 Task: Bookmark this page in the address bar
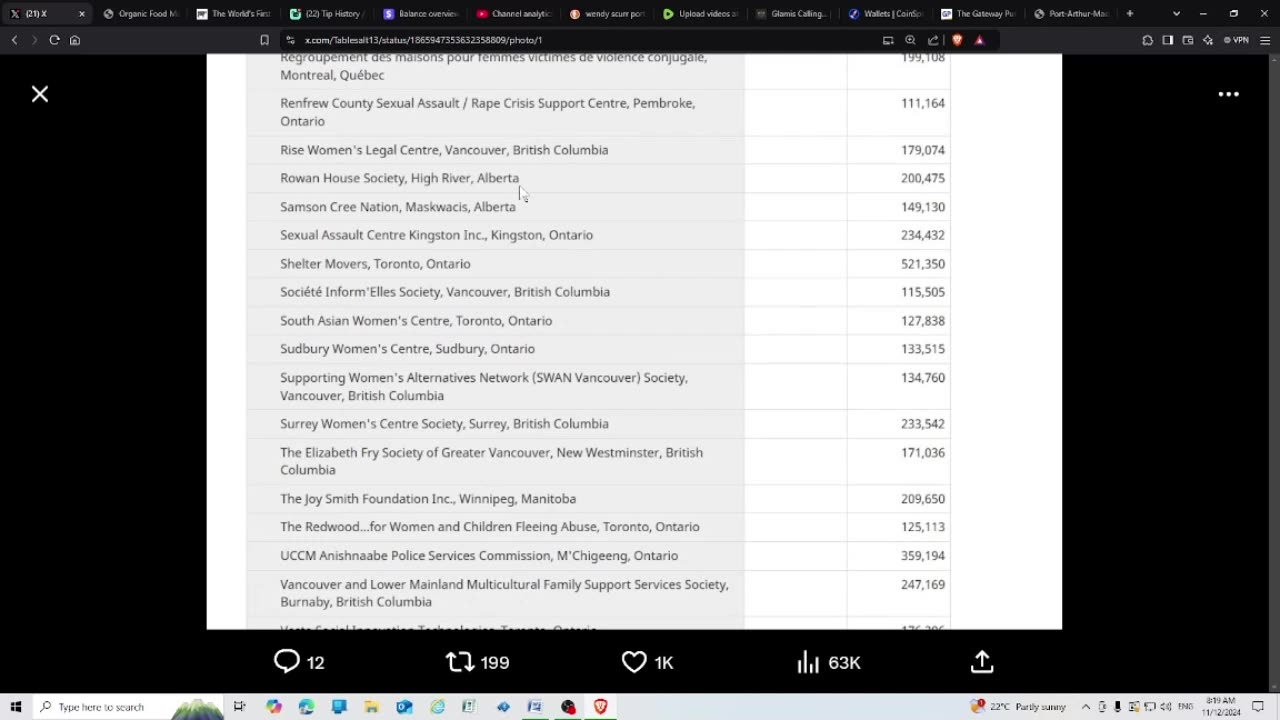(264, 40)
